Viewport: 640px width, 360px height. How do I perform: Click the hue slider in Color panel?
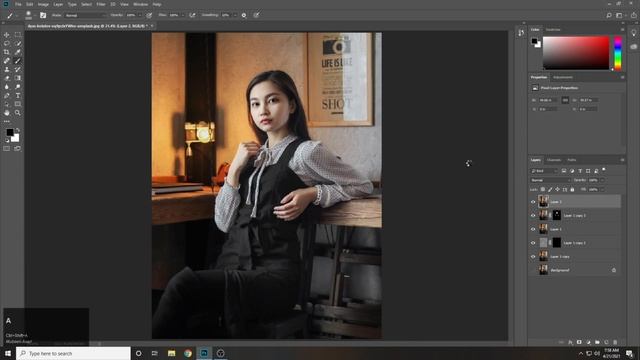click(x=618, y=53)
